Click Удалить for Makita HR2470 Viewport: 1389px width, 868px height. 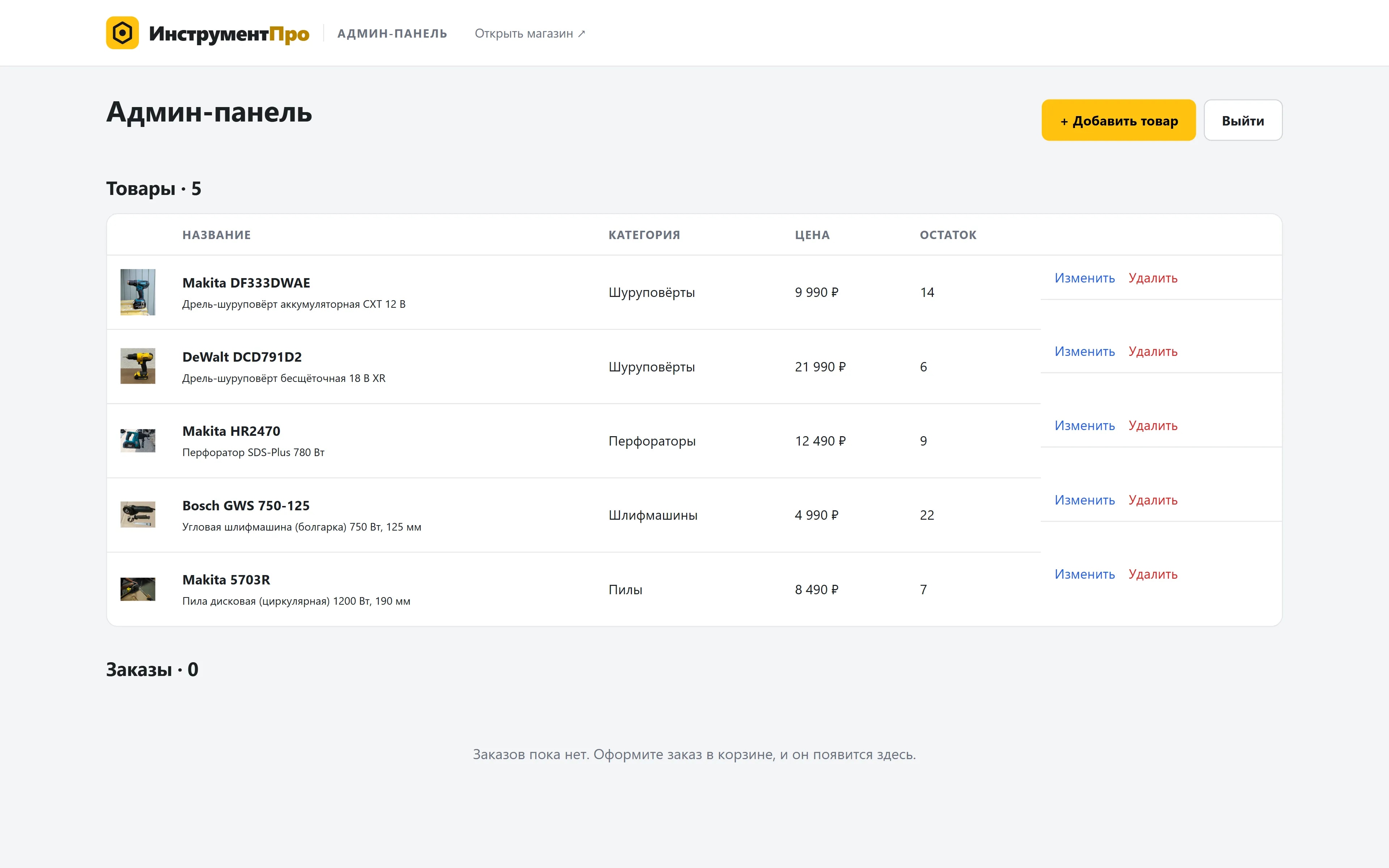coord(1152,425)
